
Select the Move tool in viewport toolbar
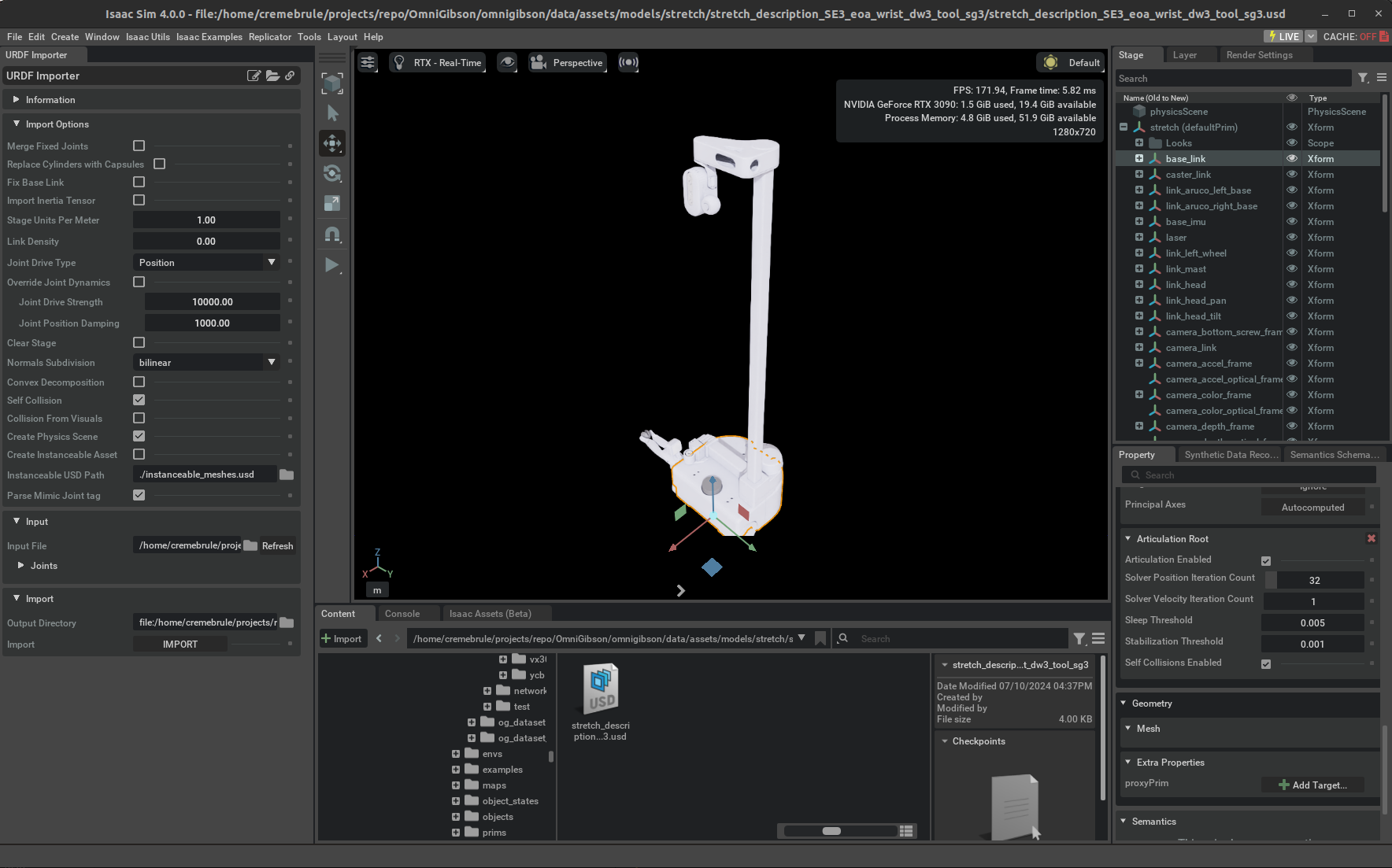tap(332, 143)
